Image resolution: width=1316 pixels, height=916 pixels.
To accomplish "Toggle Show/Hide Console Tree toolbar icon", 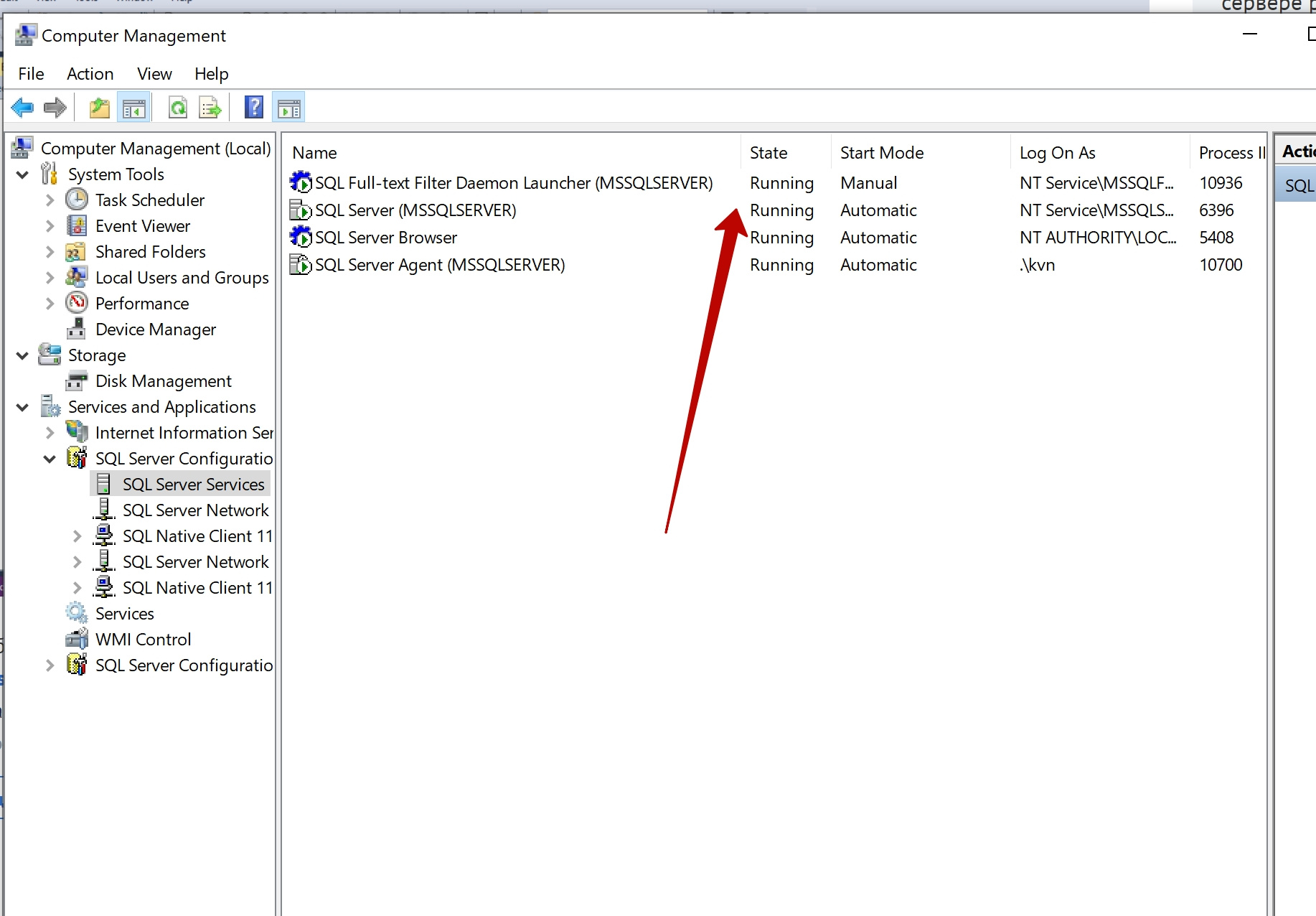I will tap(134, 108).
